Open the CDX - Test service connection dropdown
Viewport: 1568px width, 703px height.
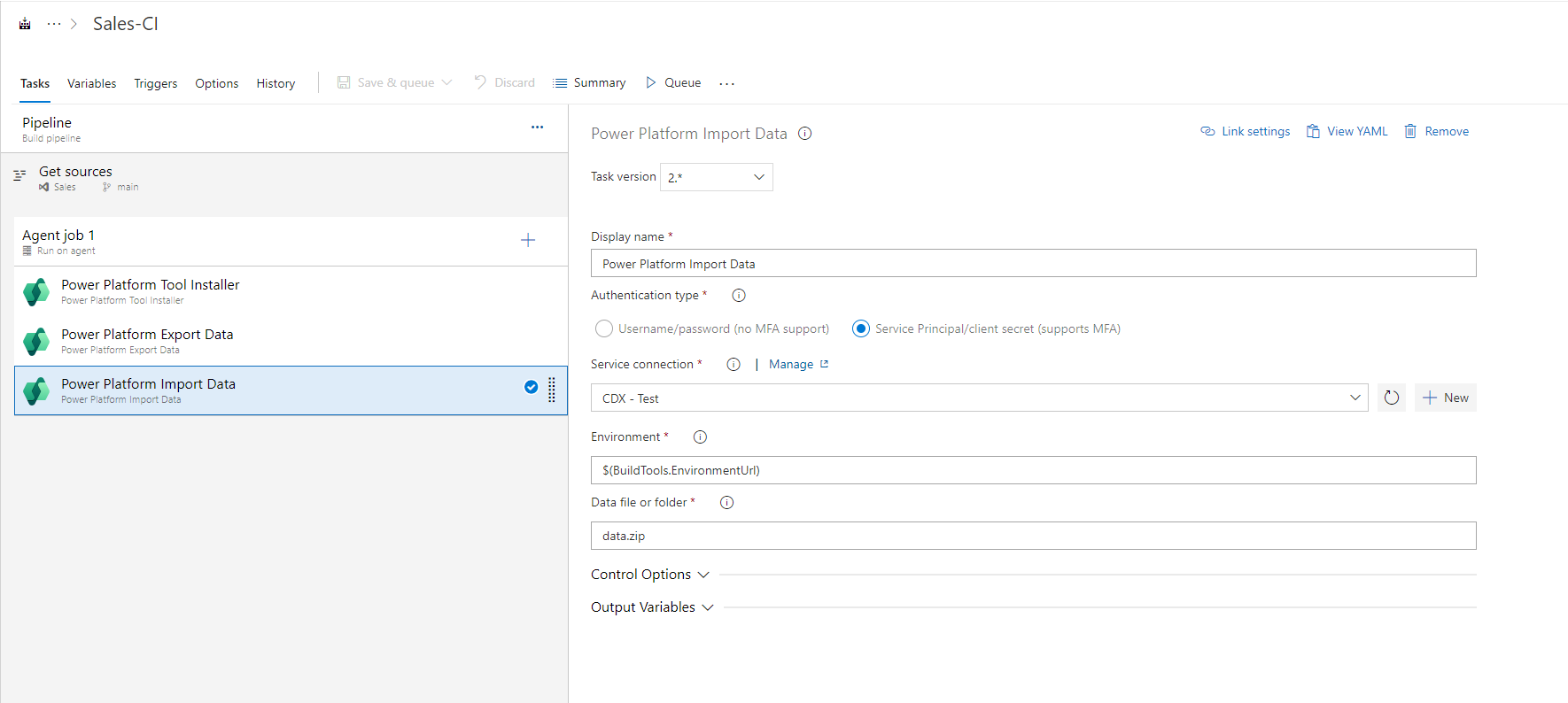980,398
